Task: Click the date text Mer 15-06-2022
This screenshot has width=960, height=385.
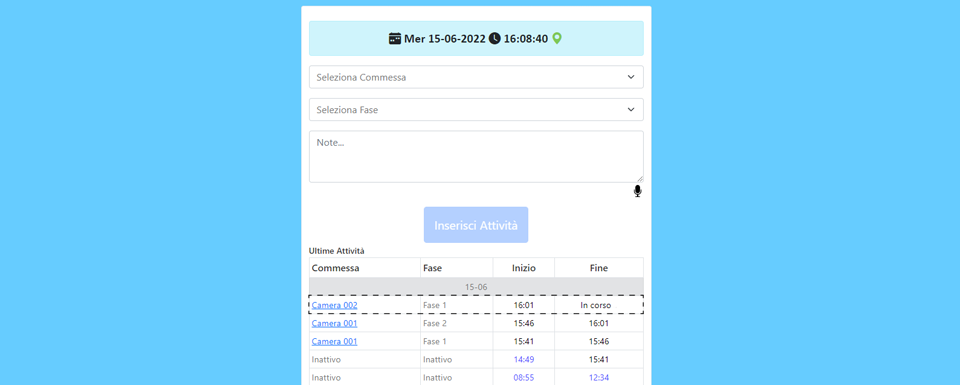Action: [x=444, y=39]
